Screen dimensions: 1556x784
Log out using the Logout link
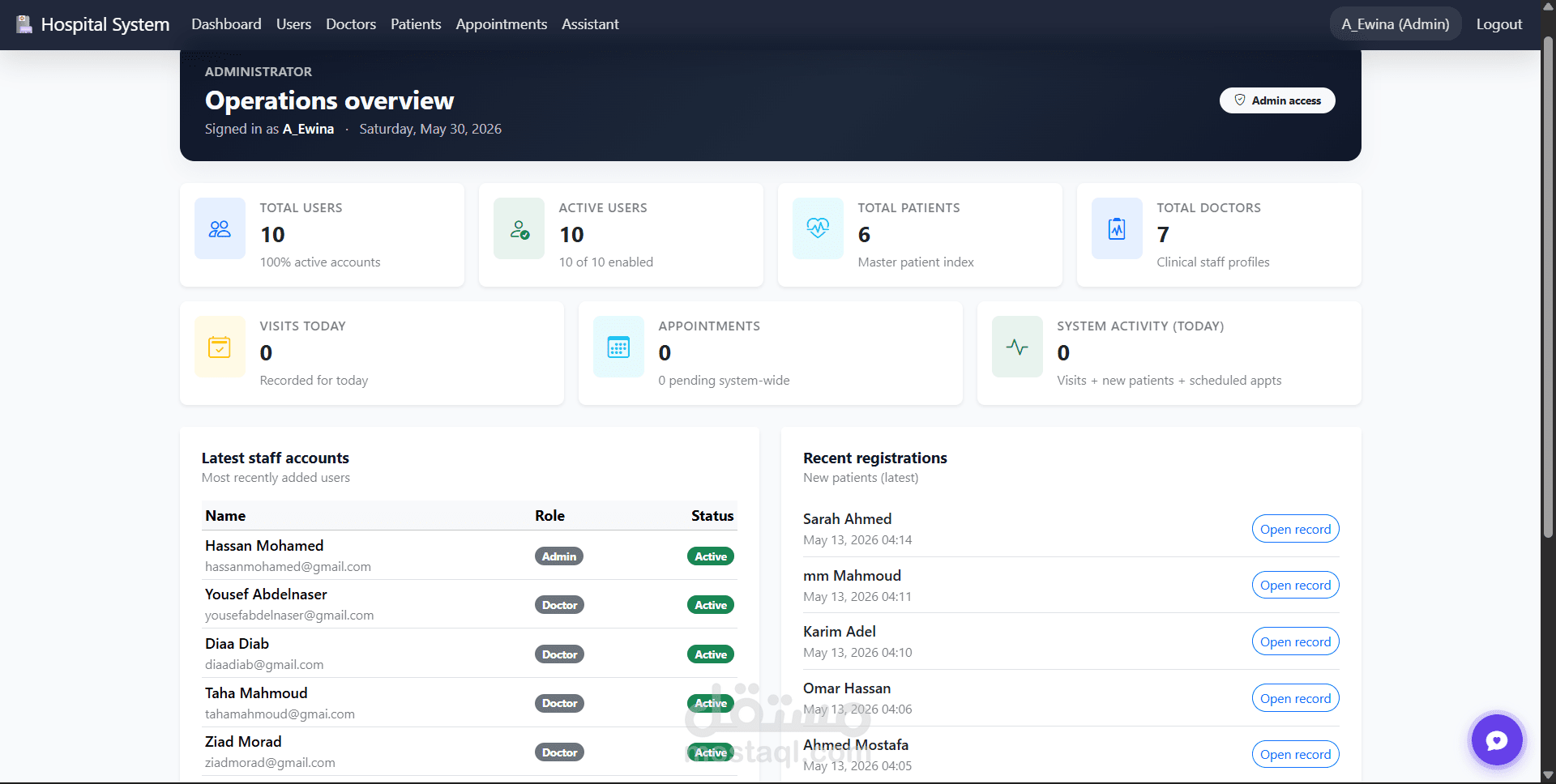[1499, 24]
